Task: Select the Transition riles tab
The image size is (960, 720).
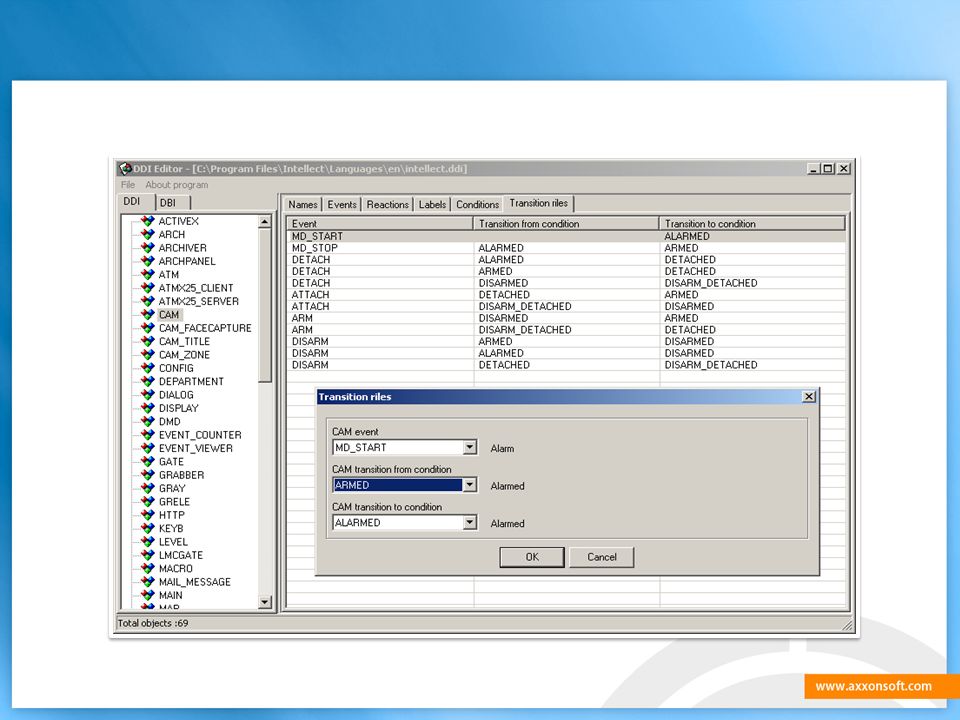Action: pyautogui.click(x=539, y=203)
